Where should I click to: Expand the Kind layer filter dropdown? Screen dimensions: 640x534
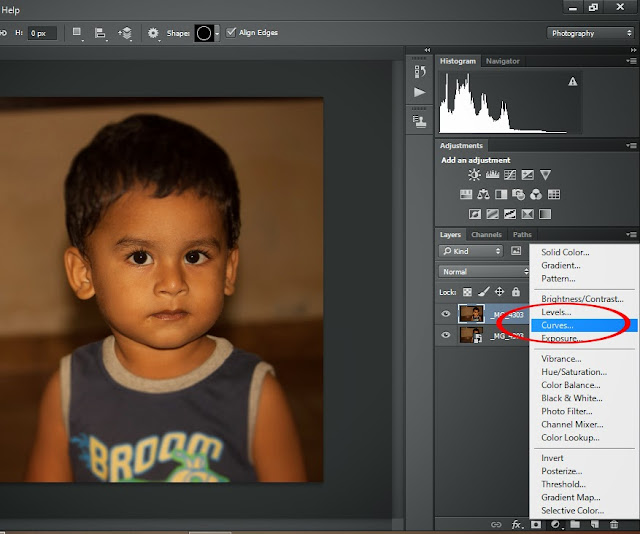(x=472, y=251)
